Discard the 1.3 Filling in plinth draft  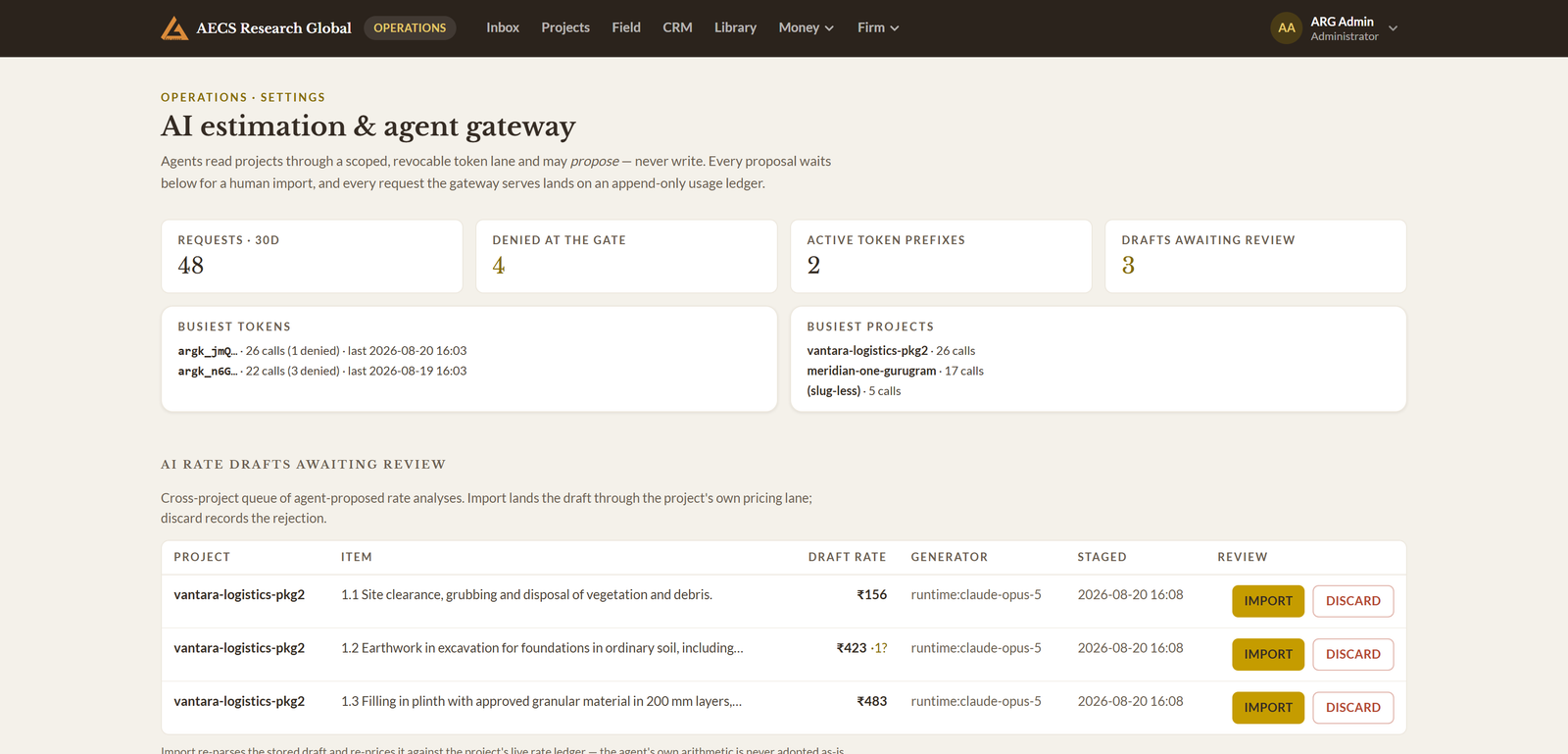(x=1352, y=707)
